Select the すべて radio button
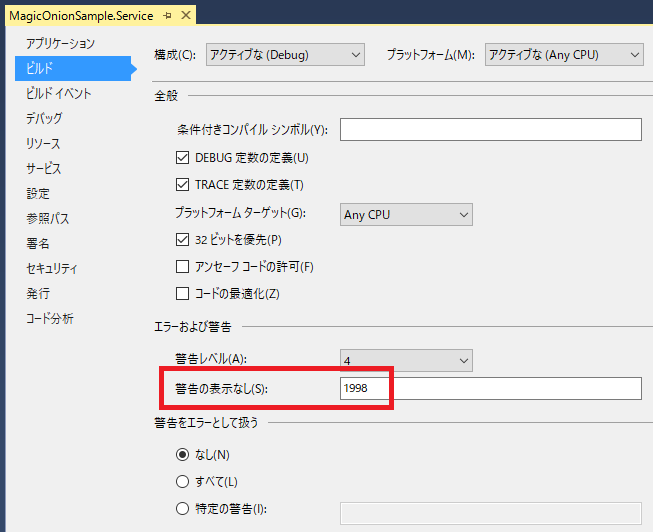Viewport: 653px width, 532px height. tap(182, 482)
